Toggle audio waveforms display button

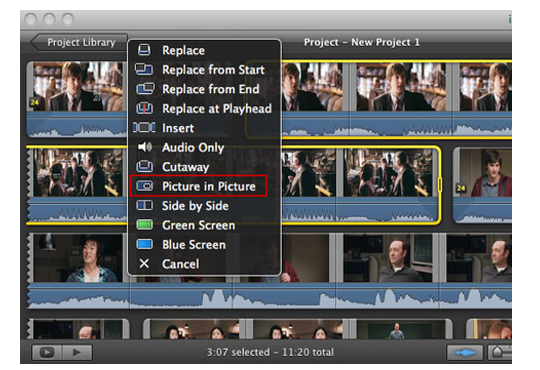(x=465, y=352)
